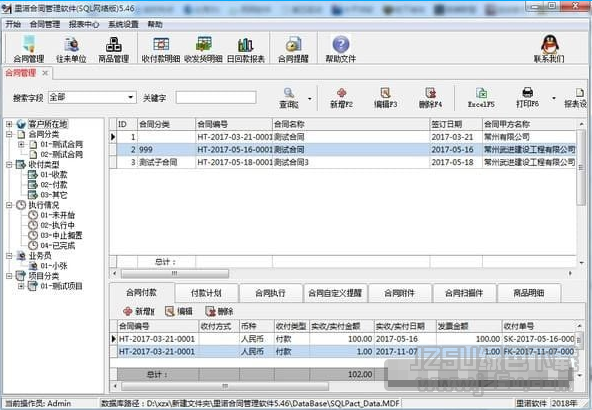Click the 报表设 report design icon

[576, 98]
